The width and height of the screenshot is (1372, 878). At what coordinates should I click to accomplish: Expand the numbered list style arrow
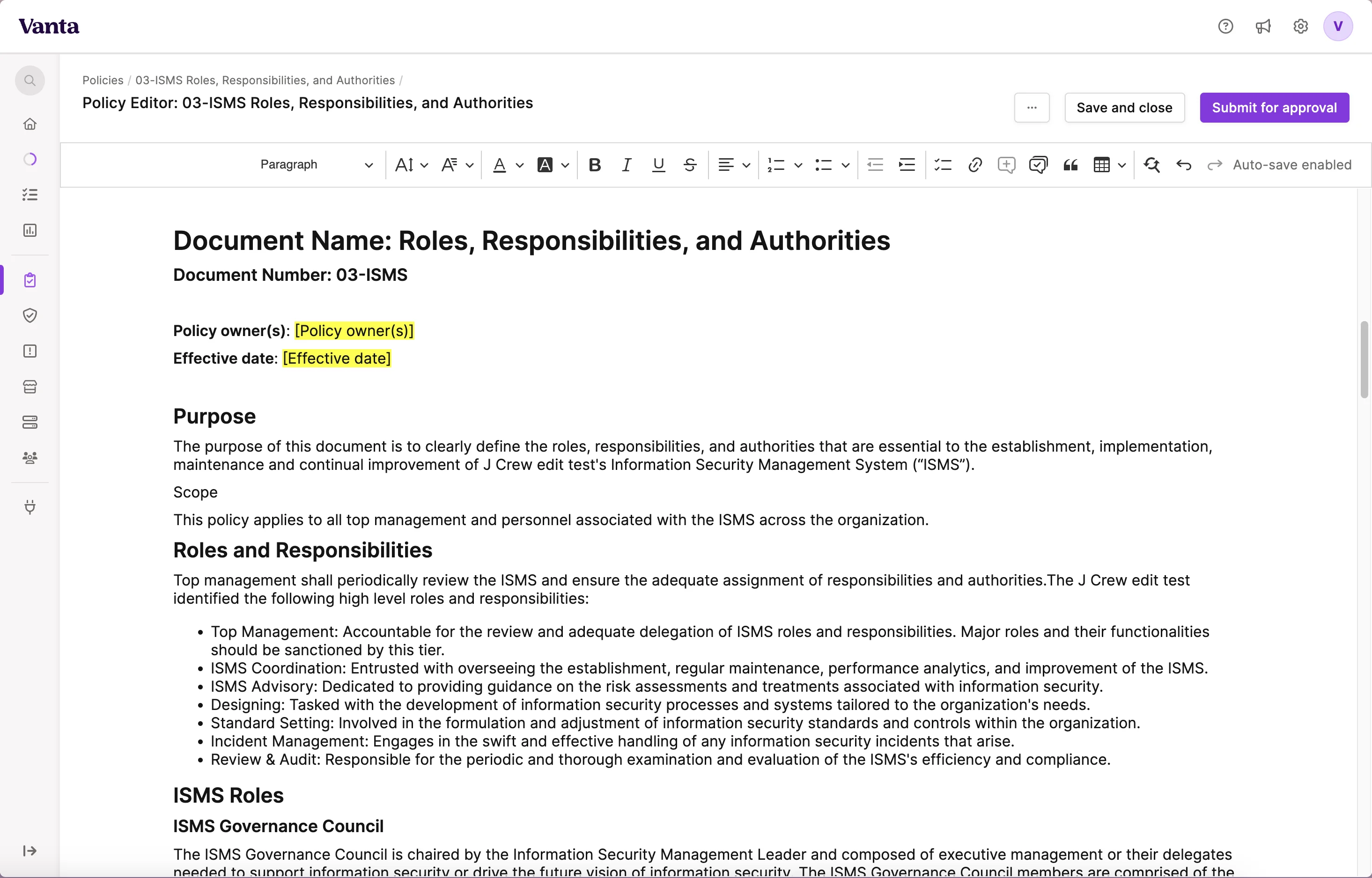point(798,165)
